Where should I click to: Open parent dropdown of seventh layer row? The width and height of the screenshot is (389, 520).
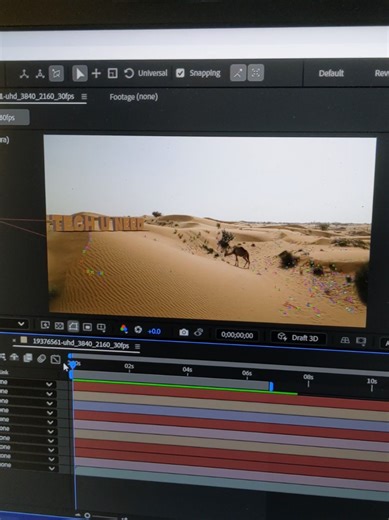pyautogui.click(x=51, y=441)
